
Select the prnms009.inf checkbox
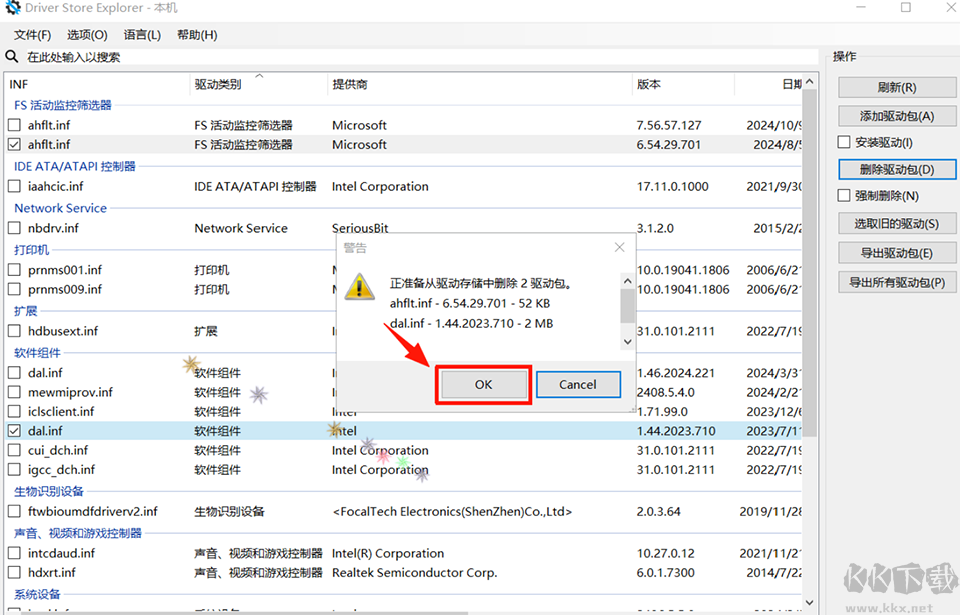pos(14,289)
